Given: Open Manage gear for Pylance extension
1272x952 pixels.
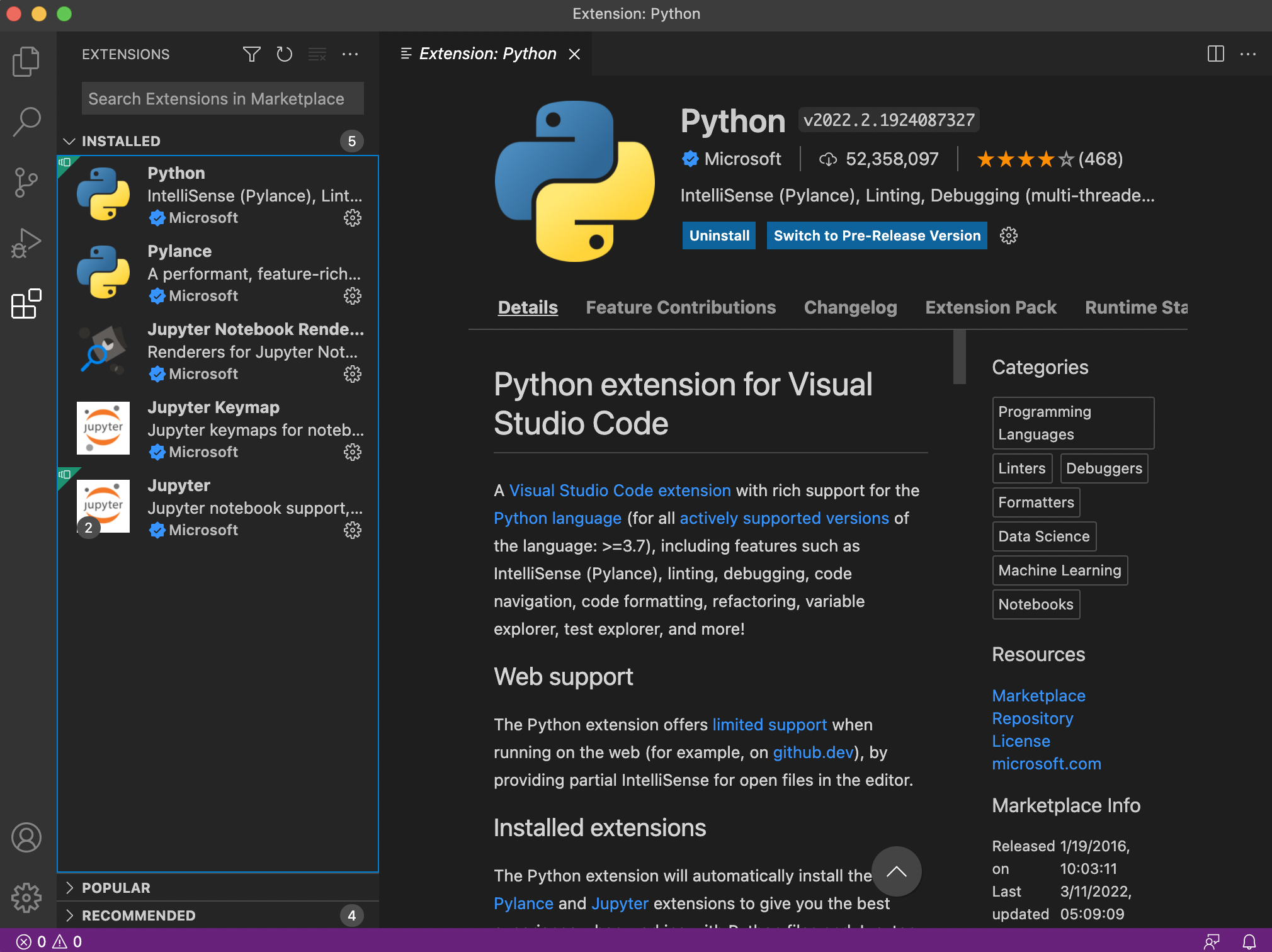Looking at the screenshot, I should (352, 296).
